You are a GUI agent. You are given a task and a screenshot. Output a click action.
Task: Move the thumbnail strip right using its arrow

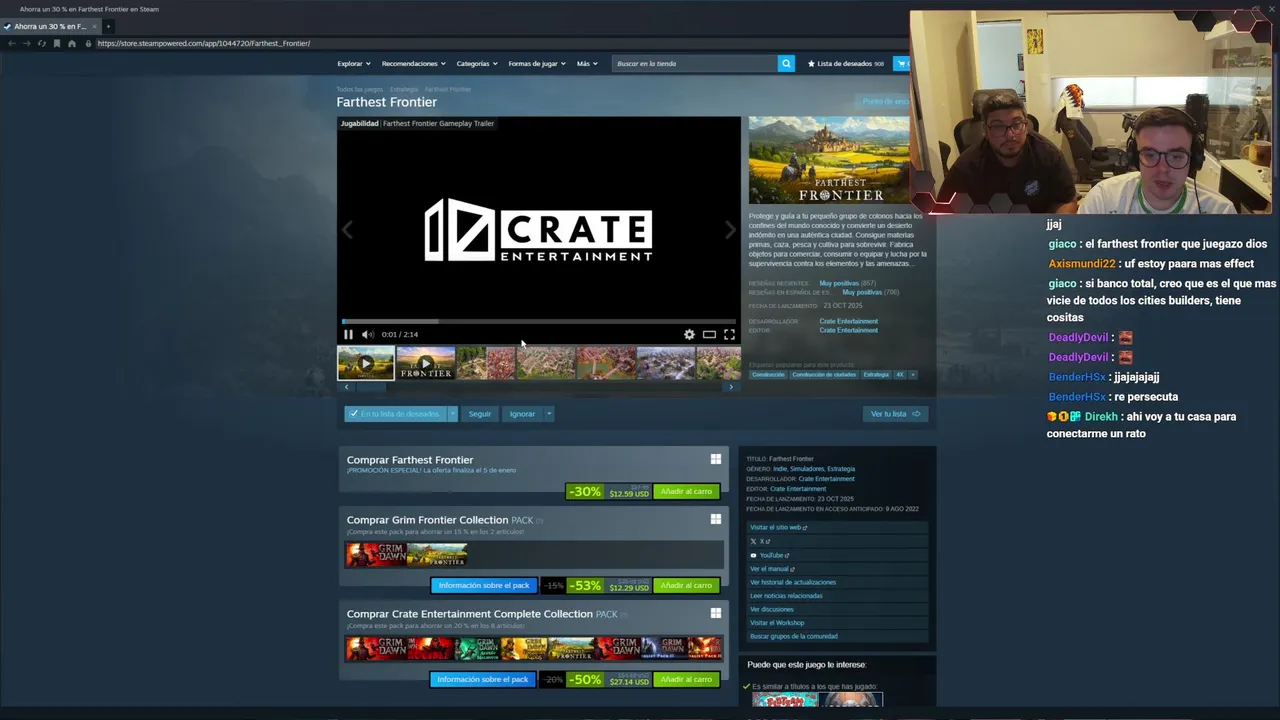point(731,387)
